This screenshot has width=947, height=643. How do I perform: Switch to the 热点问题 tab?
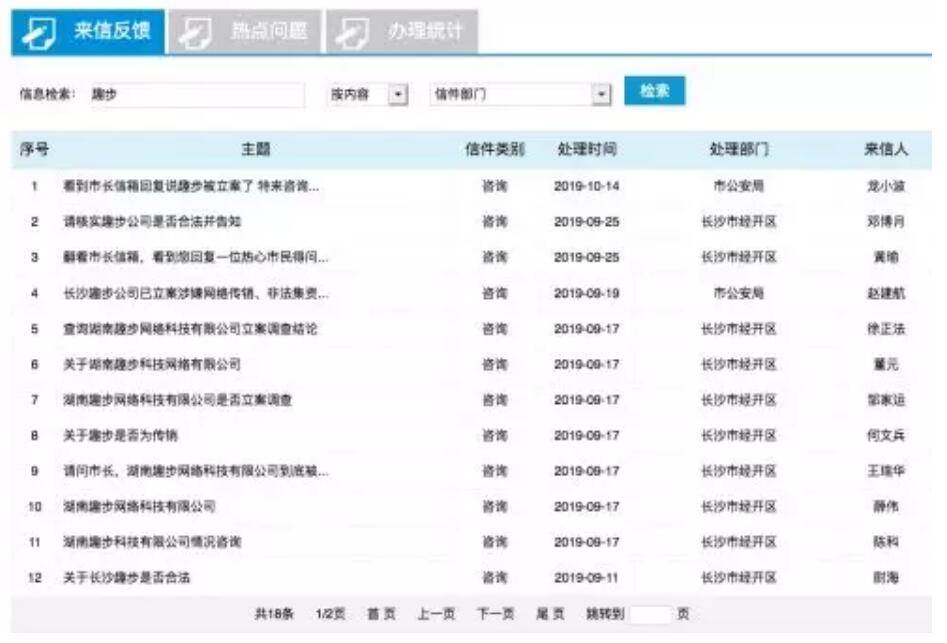[x=270, y=31]
